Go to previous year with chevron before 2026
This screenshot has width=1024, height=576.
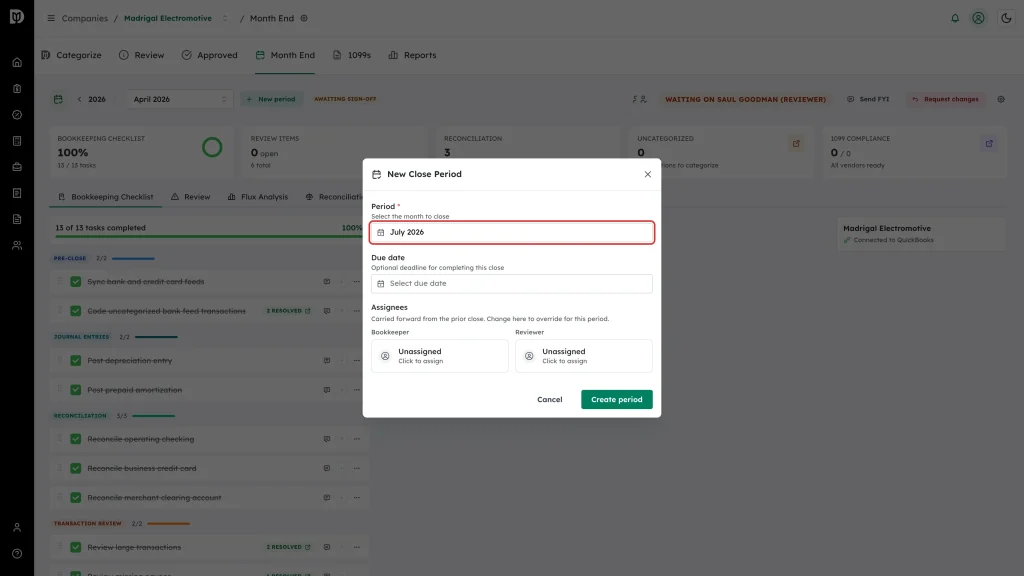click(80, 99)
